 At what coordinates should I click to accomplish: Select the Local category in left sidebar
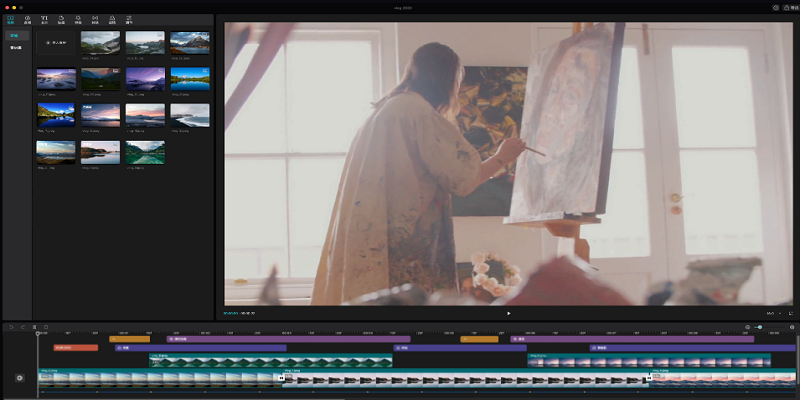pyautogui.click(x=15, y=36)
